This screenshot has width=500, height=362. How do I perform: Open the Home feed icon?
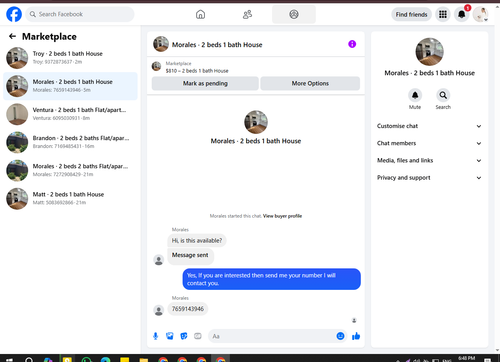click(200, 14)
